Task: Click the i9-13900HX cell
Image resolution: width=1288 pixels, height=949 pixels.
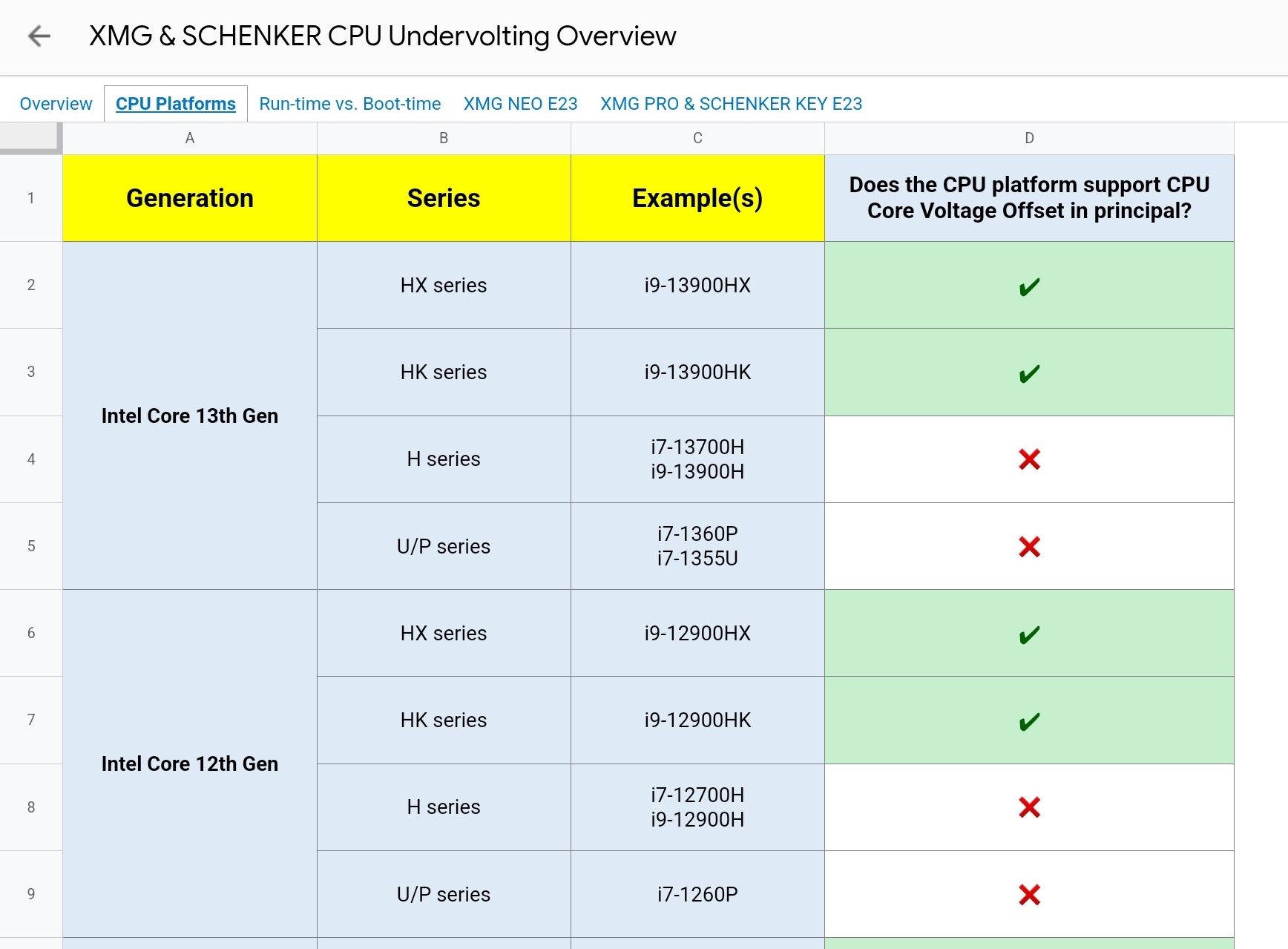Action: pyautogui.click(x=697, y=285)
